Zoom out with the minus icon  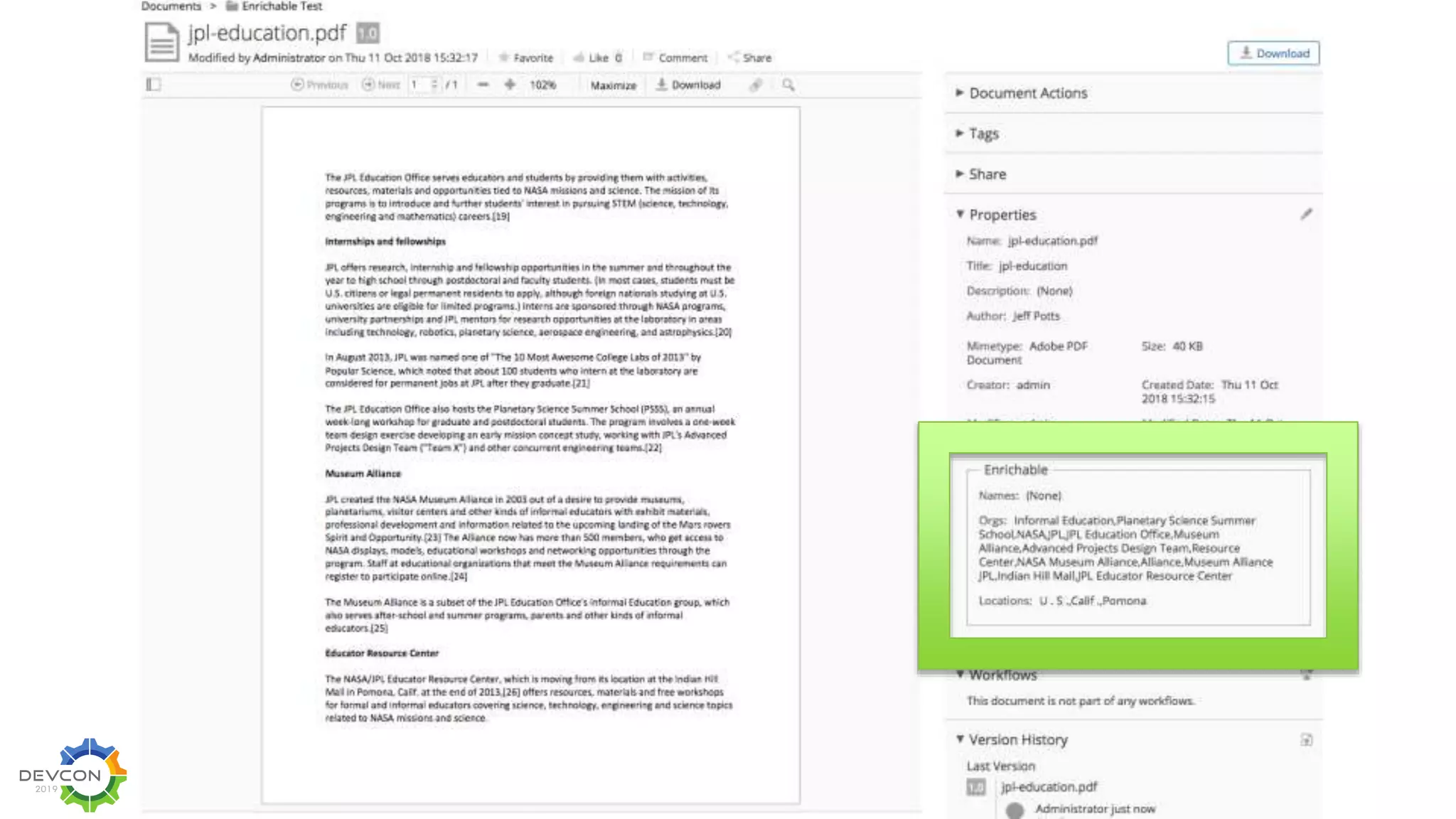[483, 85]
